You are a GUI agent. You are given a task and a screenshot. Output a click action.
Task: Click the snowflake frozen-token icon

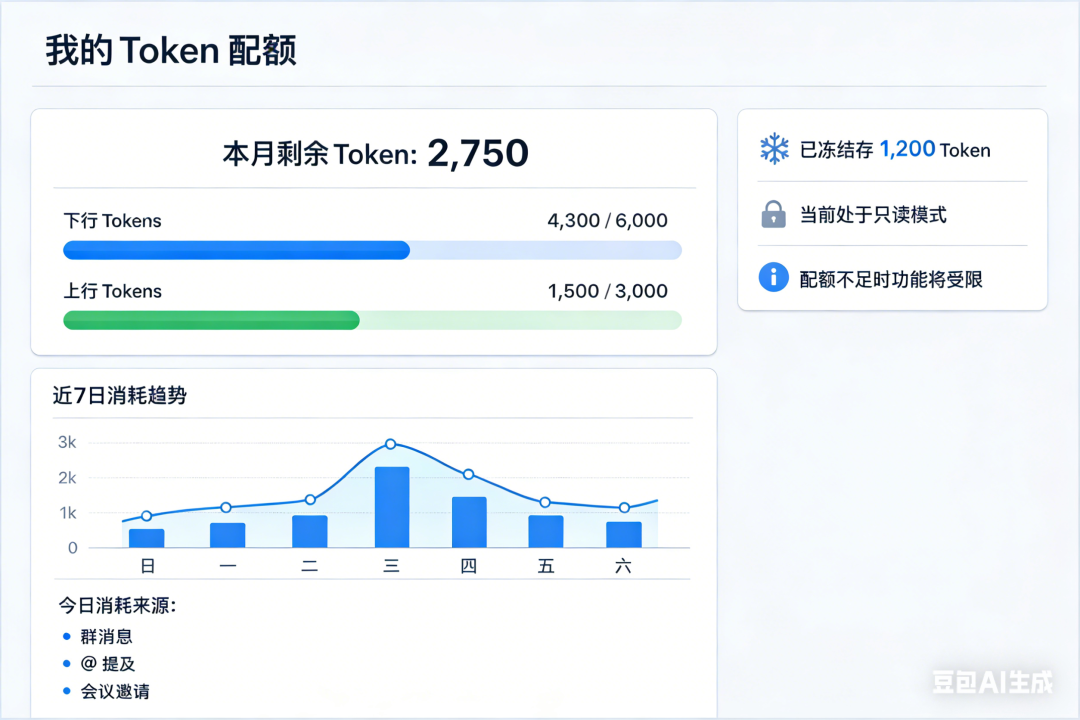[x=774, y=148]
